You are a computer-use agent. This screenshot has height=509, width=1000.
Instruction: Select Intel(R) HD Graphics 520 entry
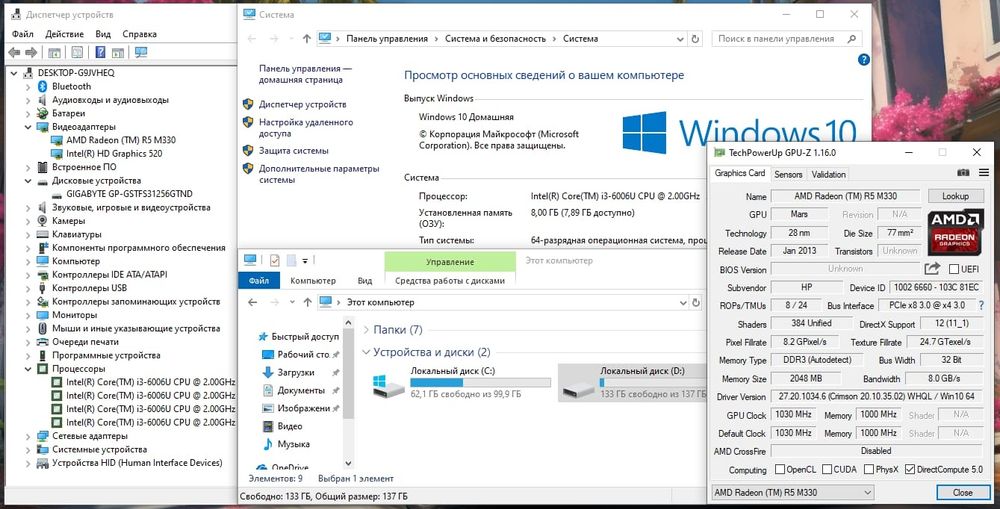[x=114, y=154]
